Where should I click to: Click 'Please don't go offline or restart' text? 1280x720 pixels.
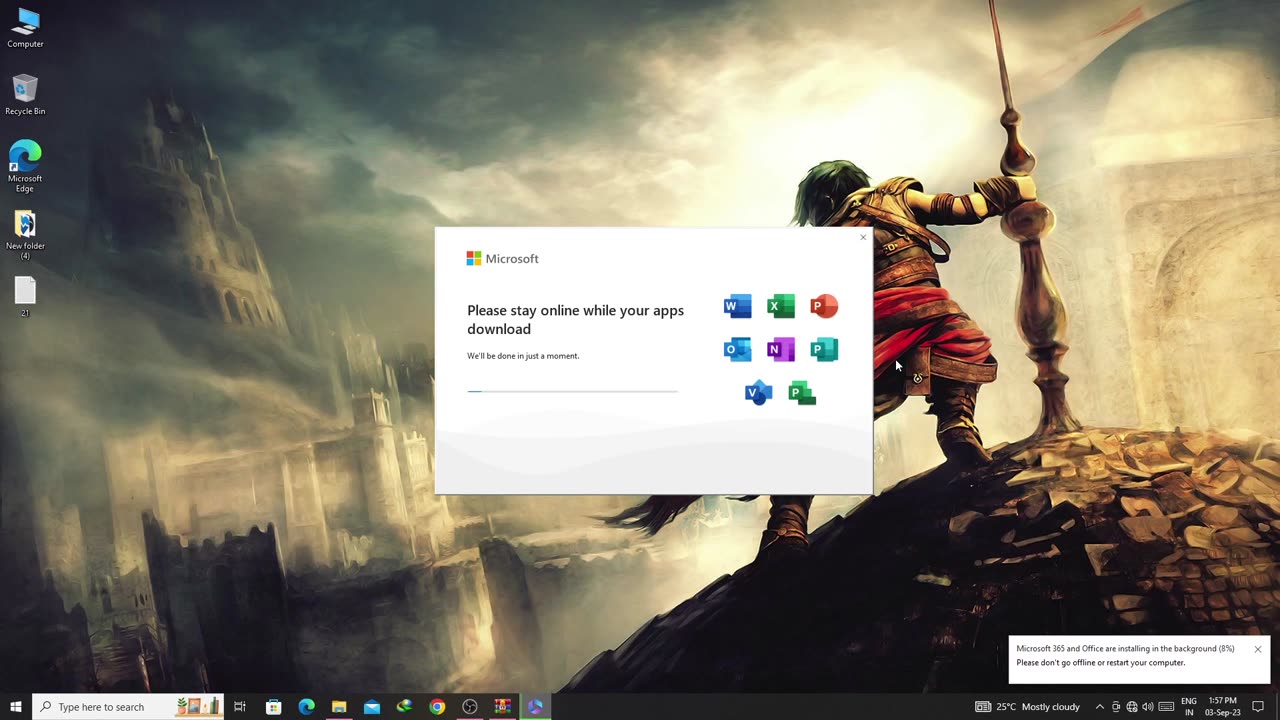click(1101, 663)
